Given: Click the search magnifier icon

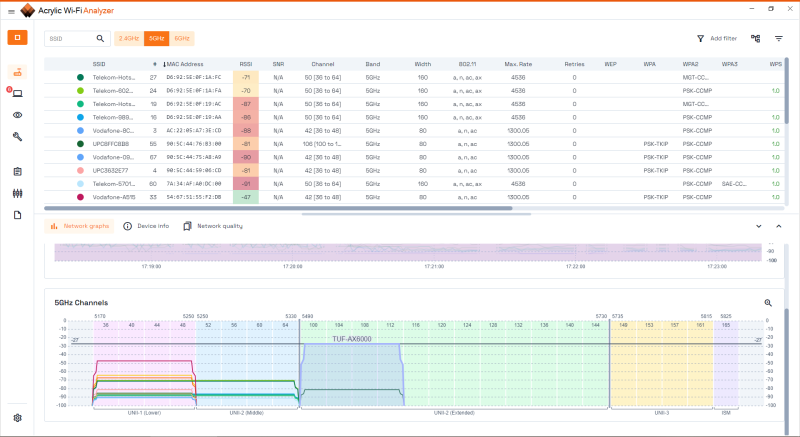Looking at the screenshot, I should click(x=100, y=38).
